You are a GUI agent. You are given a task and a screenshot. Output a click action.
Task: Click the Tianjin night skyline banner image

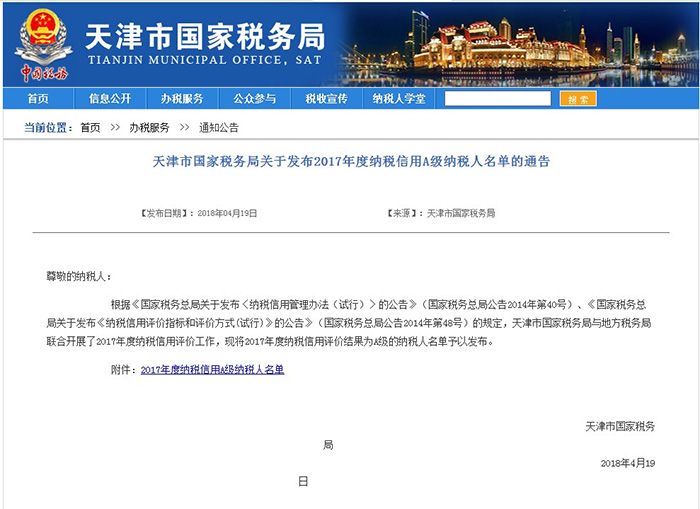point(540,44)
